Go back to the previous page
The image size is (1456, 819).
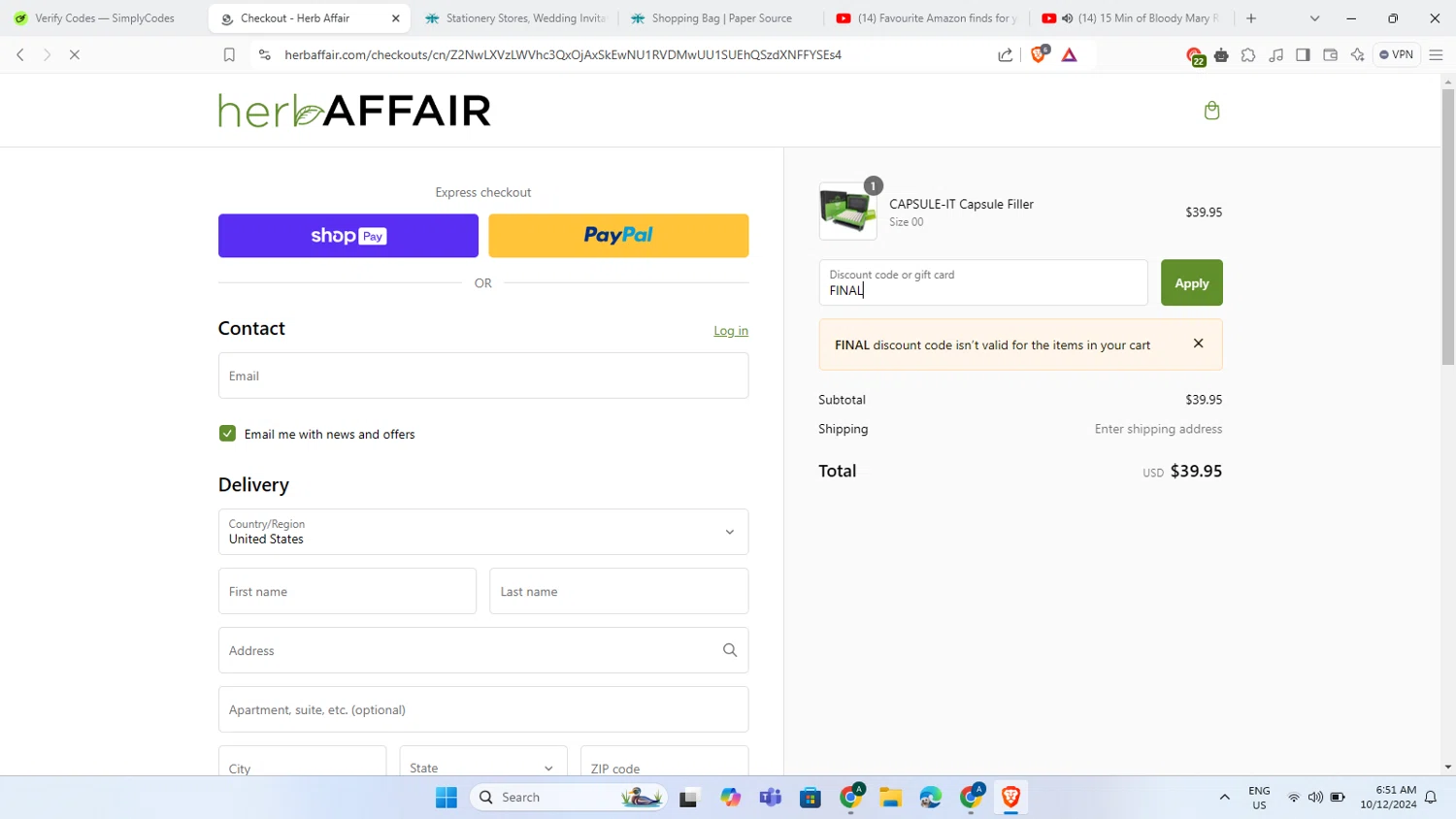point(20,55)
